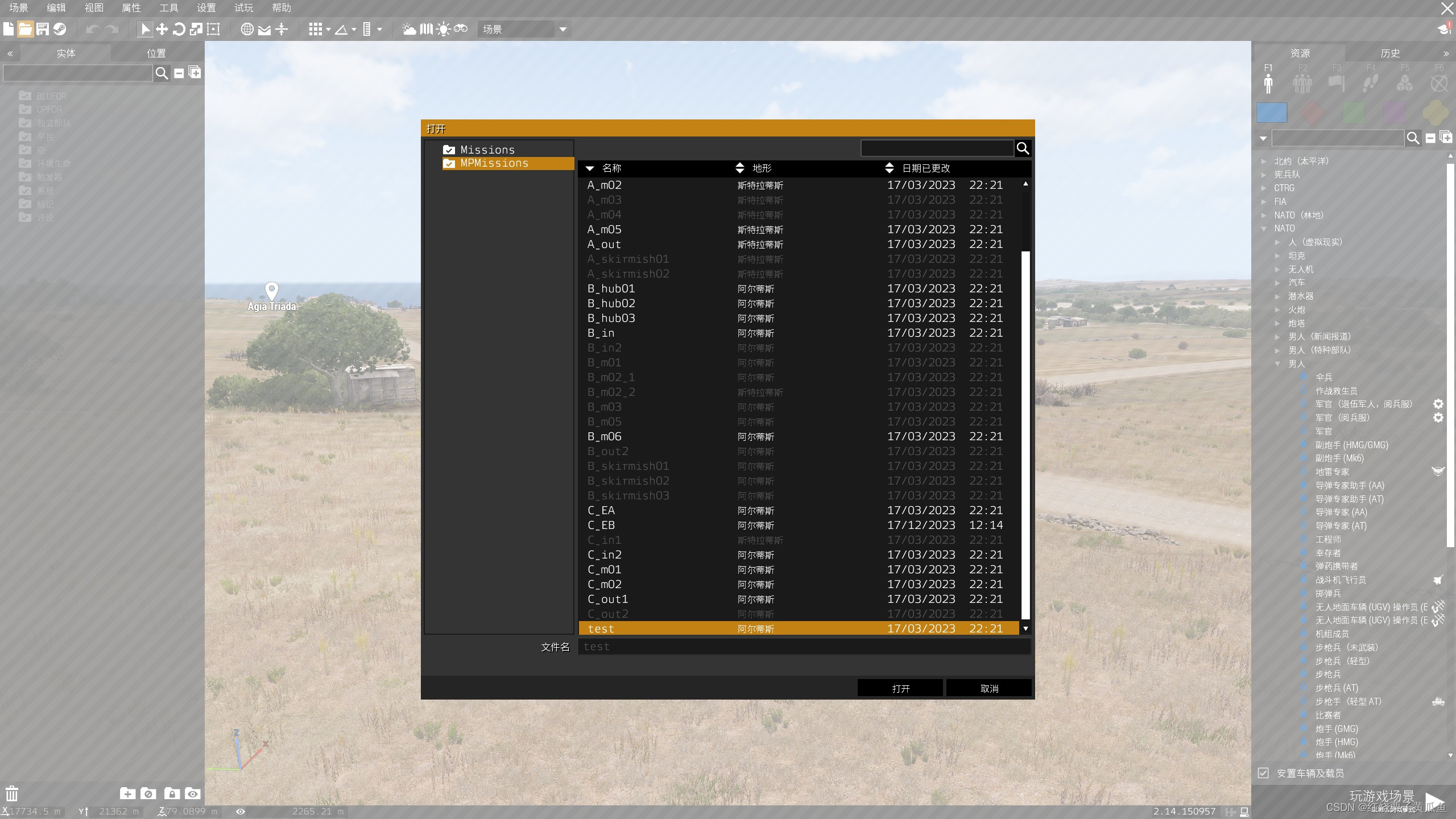The image size is (1456, 819).
Task: Click the night vision sun icon
Action: [443, 29]
